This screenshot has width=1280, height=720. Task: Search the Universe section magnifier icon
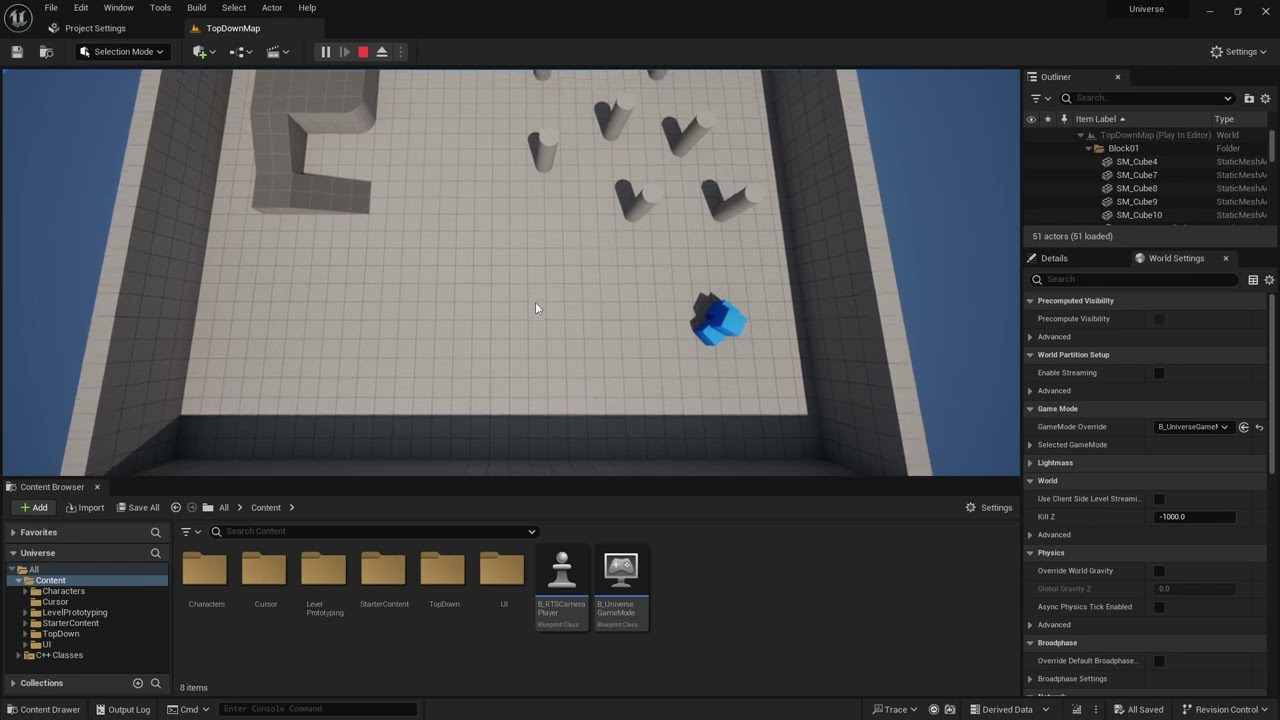[155, 553]
